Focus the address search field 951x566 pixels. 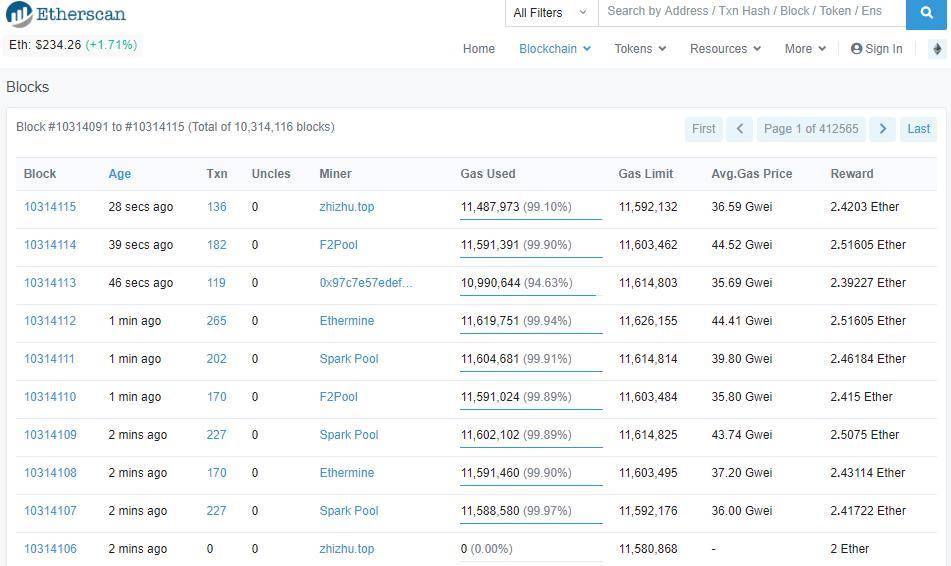click(x=752, y=12)
